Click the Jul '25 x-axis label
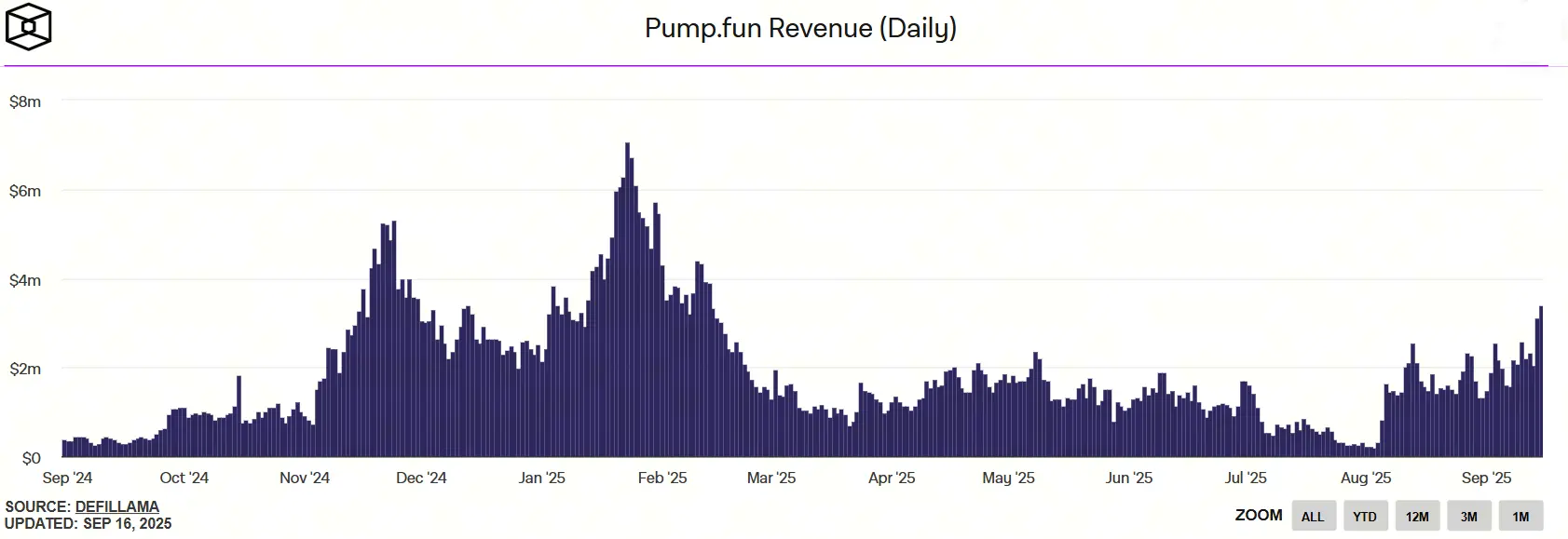This screenshot has width=1568, height=539. coord(1247,478)
